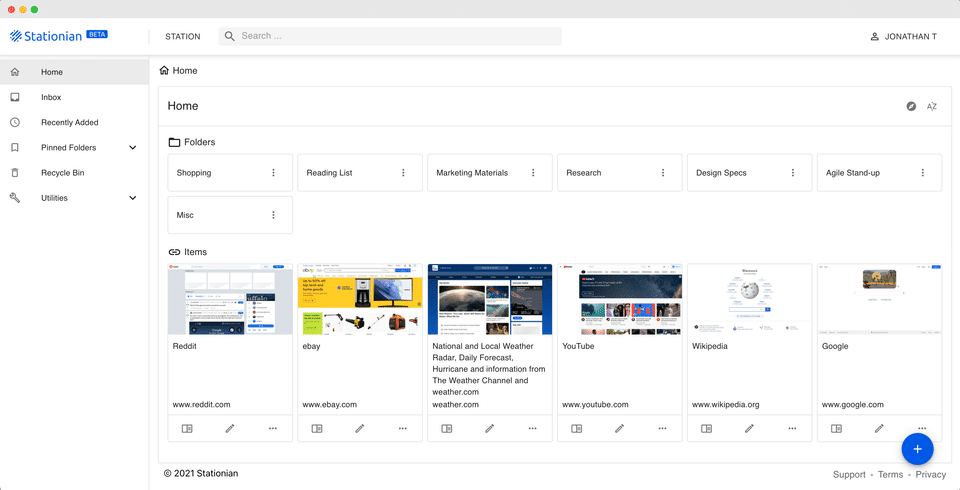Screen dimensions: 960x490
Task: Open the Reading List folder kebab menu
Action: pos(403,173)
